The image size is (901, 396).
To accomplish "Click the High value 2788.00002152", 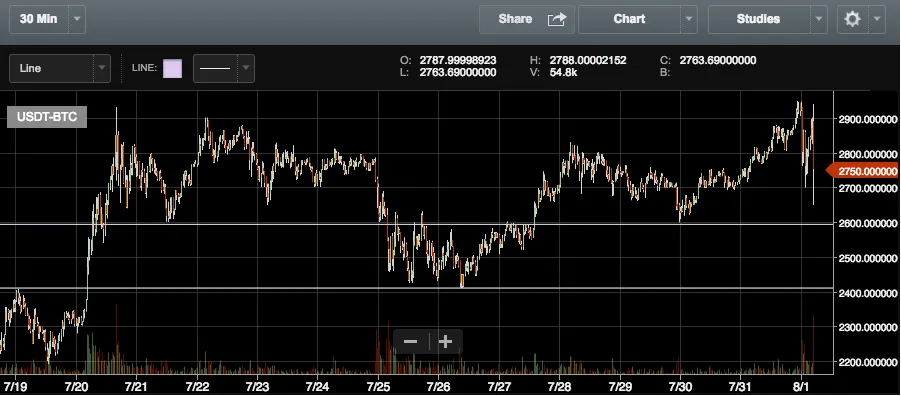I will (588, 60).
